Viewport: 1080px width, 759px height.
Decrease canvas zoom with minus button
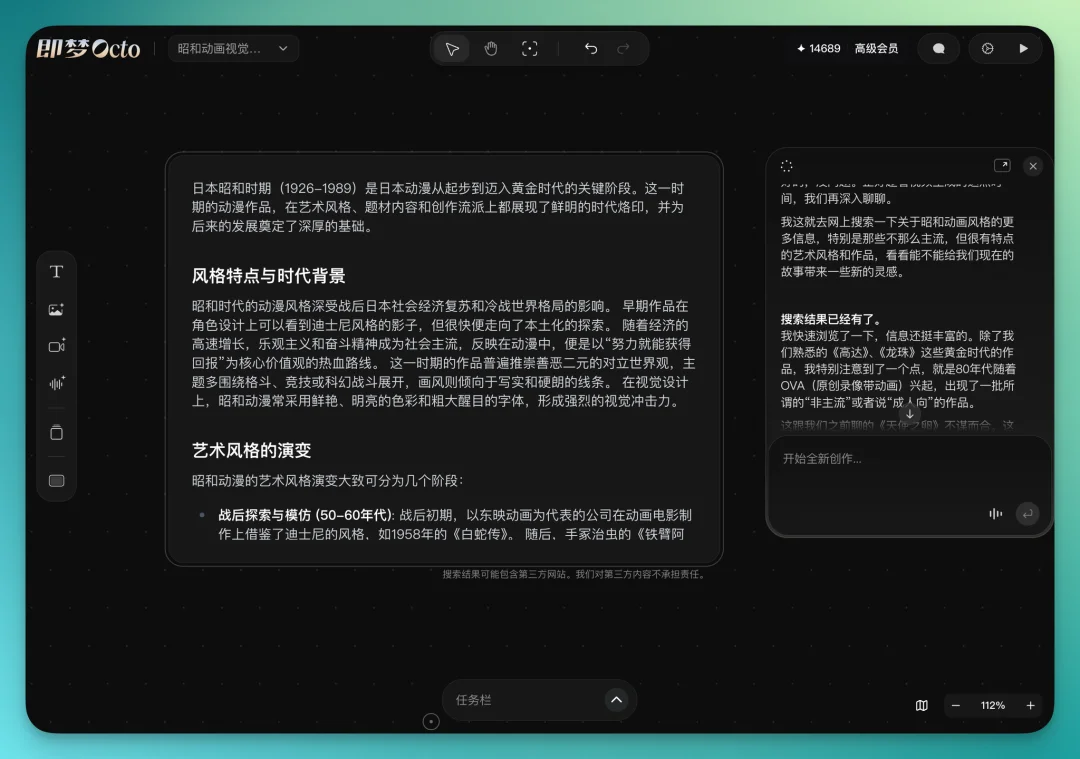[957, 705]
